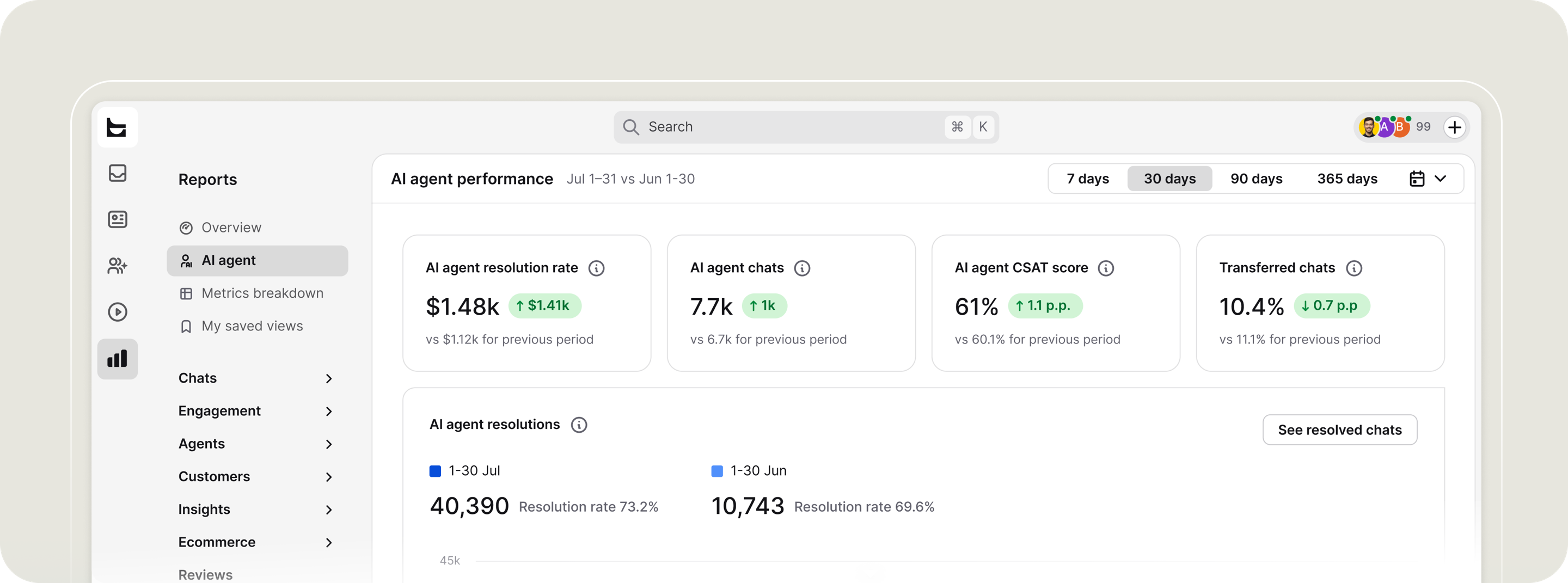Open the Reviews section

pyautogui.click(x=206, y=574)
